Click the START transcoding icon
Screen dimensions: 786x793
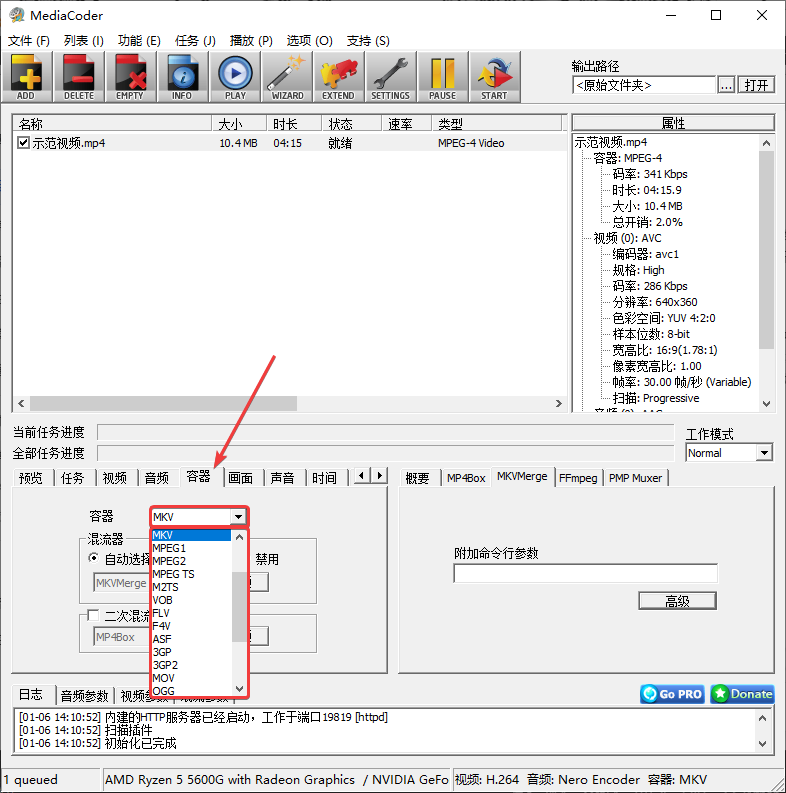(x=494, y=76)
